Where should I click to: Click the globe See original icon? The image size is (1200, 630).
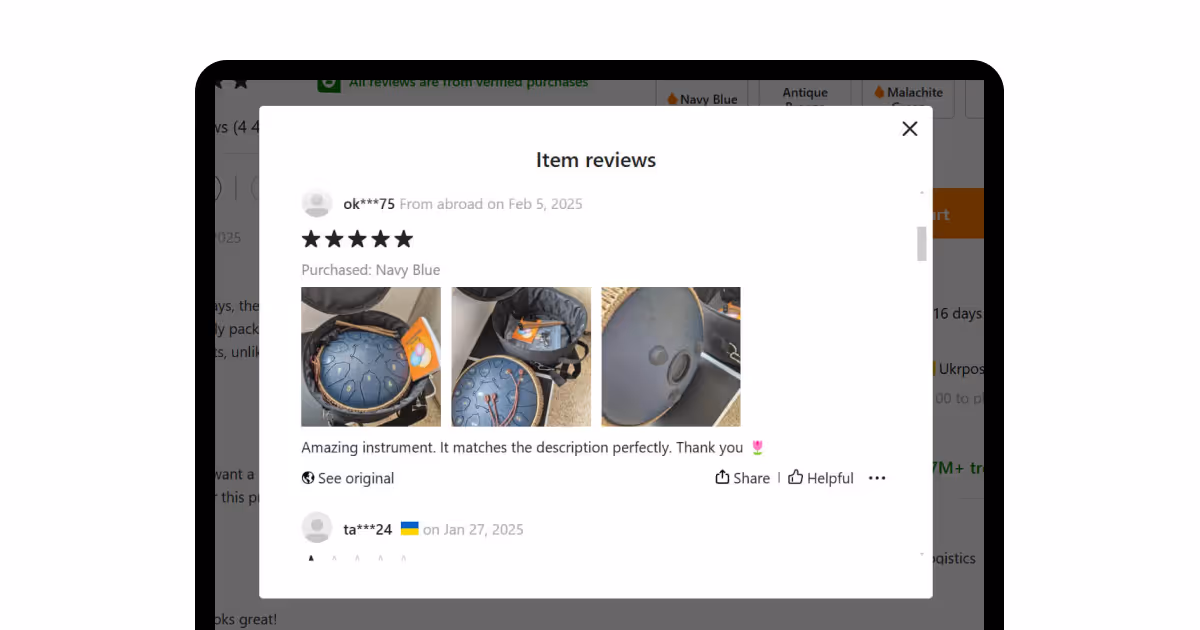click(x=308, y=478)
